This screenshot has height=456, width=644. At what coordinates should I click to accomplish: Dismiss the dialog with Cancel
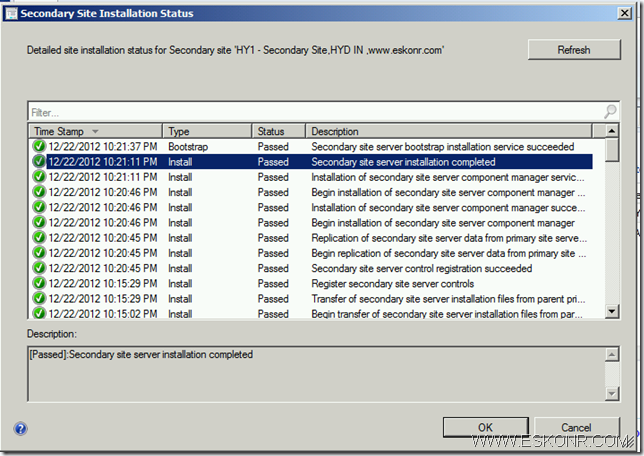[x=576, y=428]
